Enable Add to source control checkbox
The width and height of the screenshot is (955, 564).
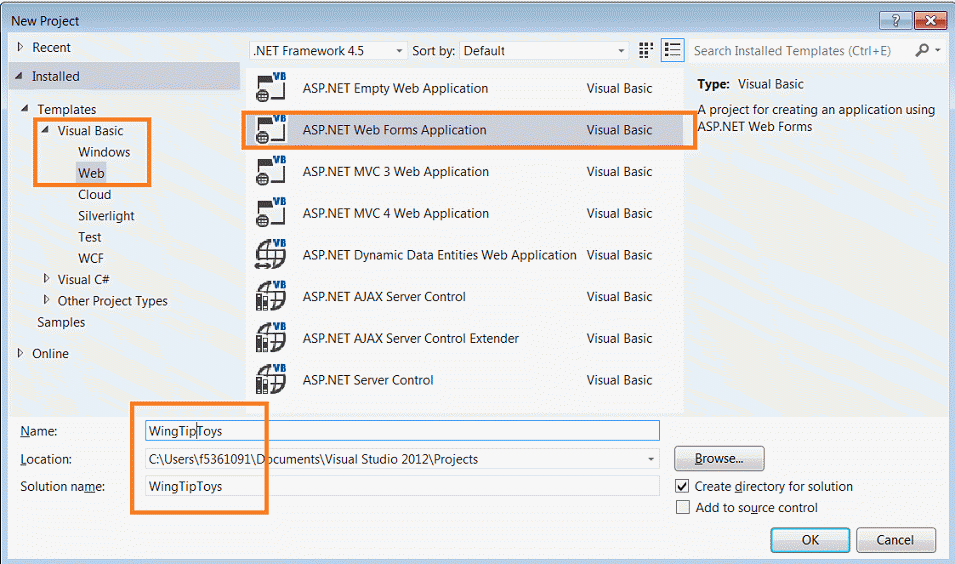click(683, 507)
